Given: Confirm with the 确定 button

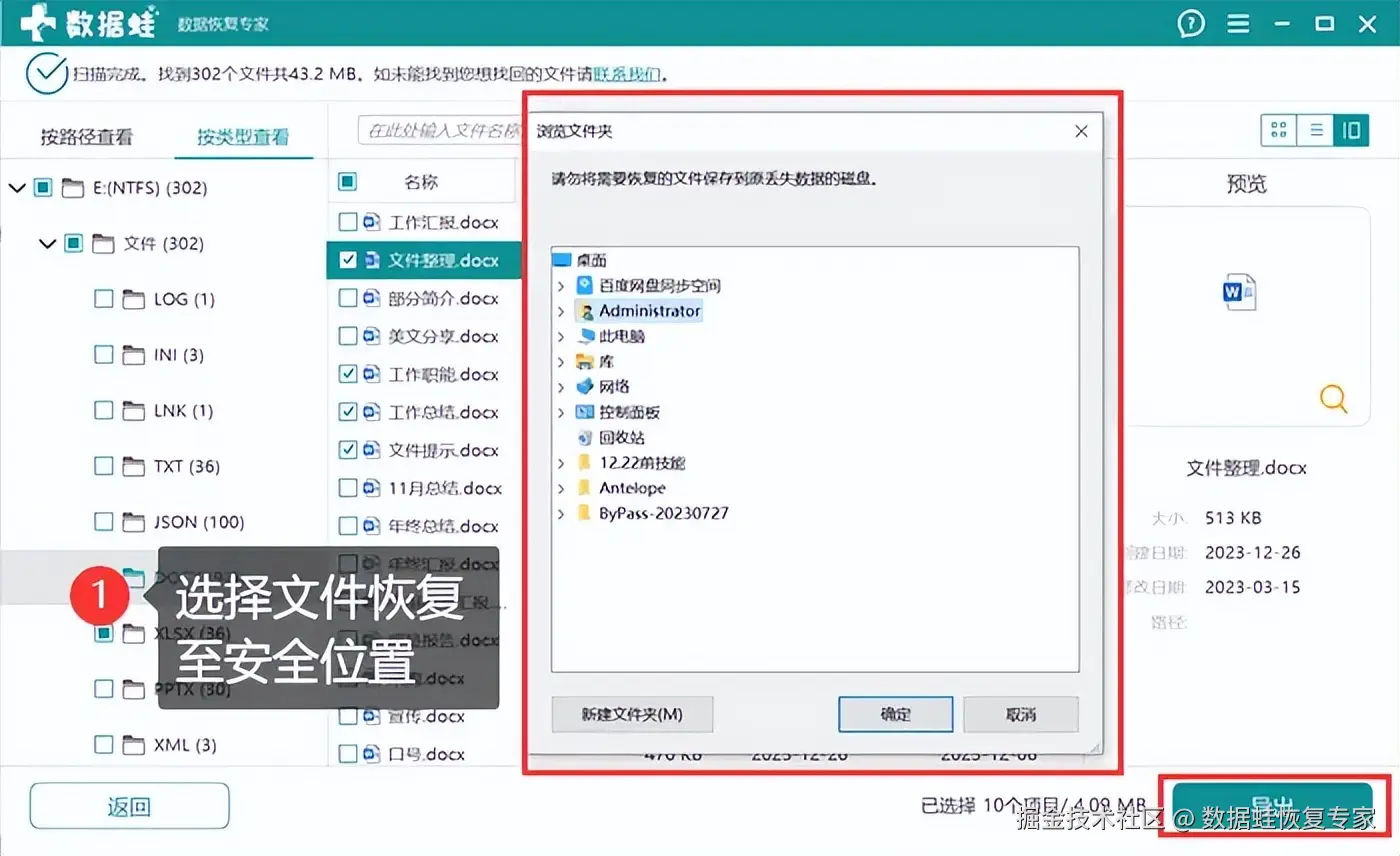Looking at the screenshot, I should tap(895, 714).
